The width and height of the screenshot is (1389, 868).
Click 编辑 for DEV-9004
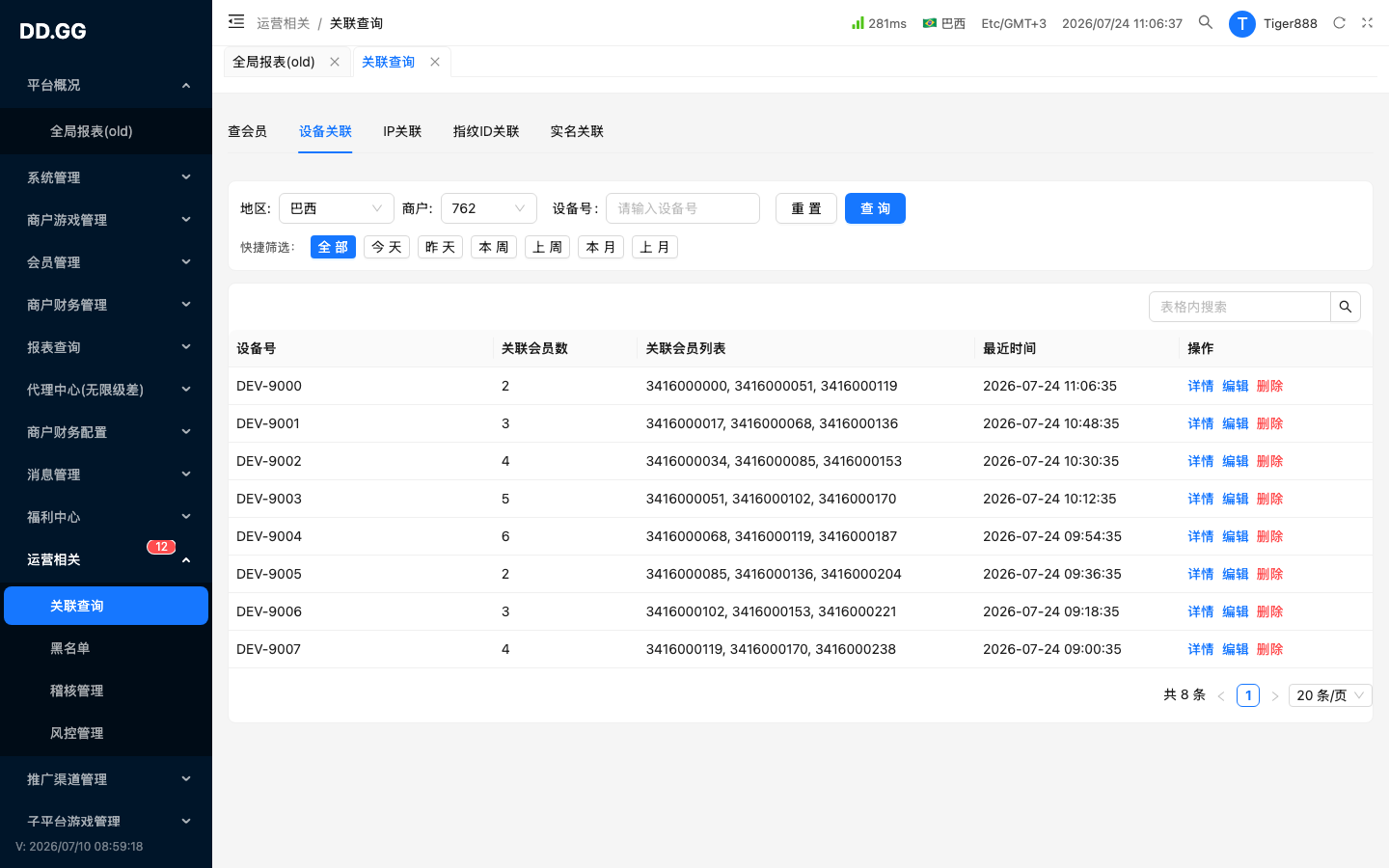[x=1236, y=536]
